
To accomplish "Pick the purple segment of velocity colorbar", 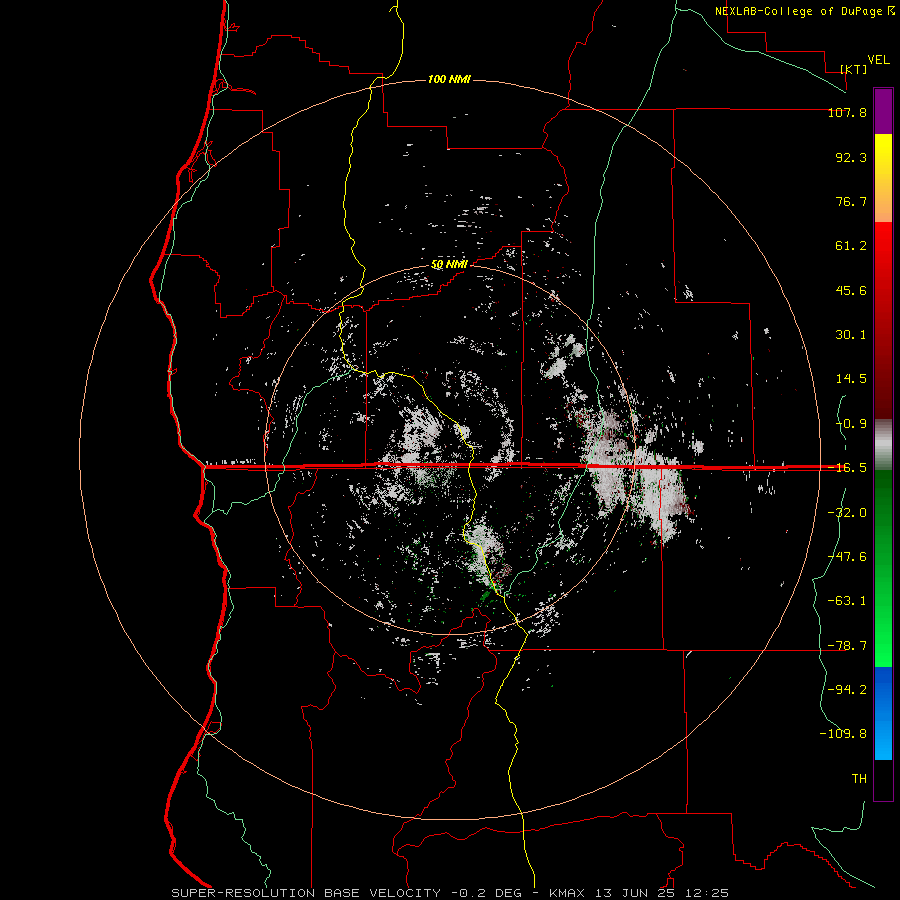I will click(x=883, y=112).
